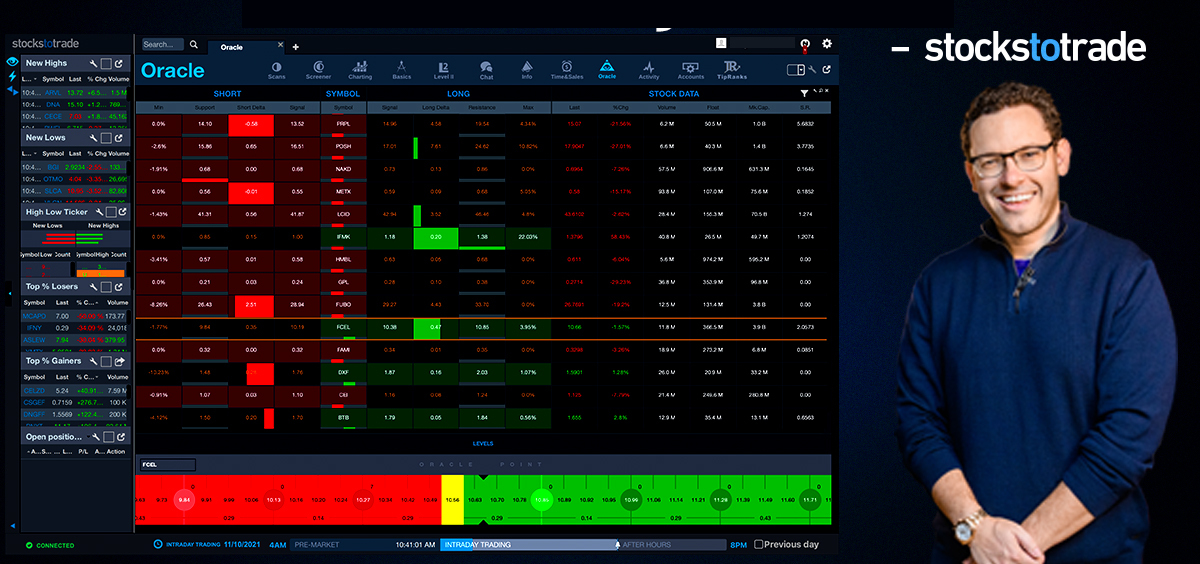The width and height of the screenshot is (1200, 564).
Task: Open the Accounts tool
Action: click(x=691, y=69)
